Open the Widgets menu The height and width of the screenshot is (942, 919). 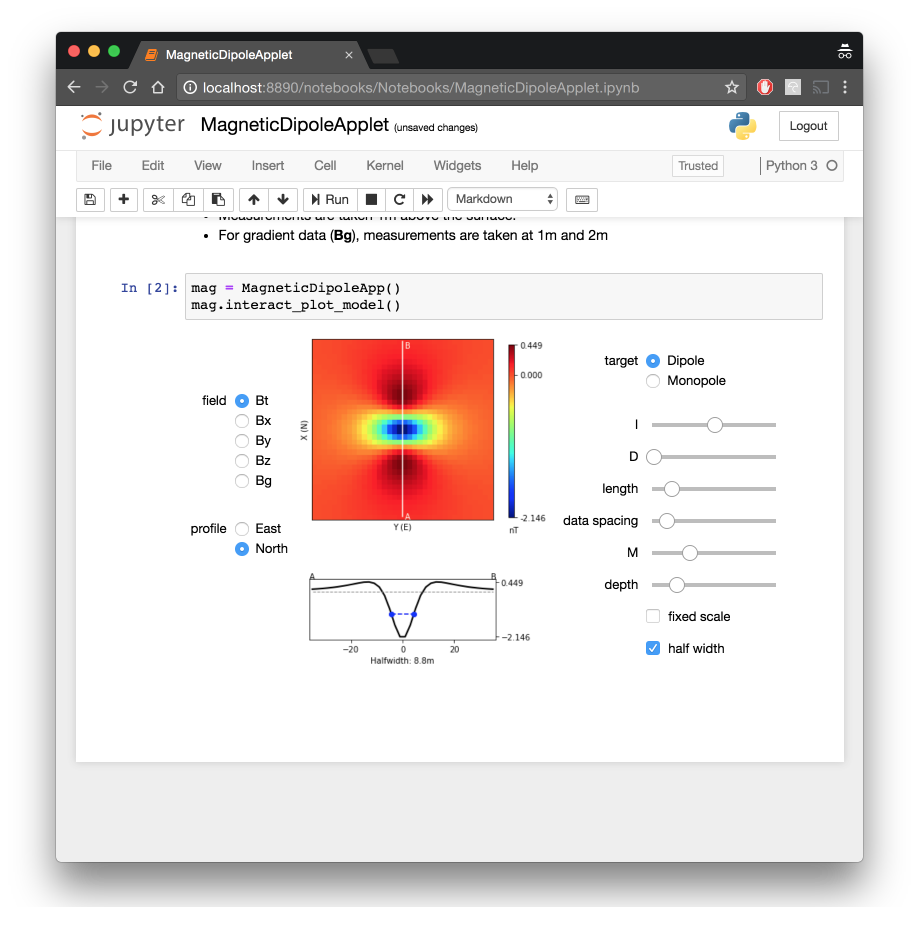pos(457,166)
